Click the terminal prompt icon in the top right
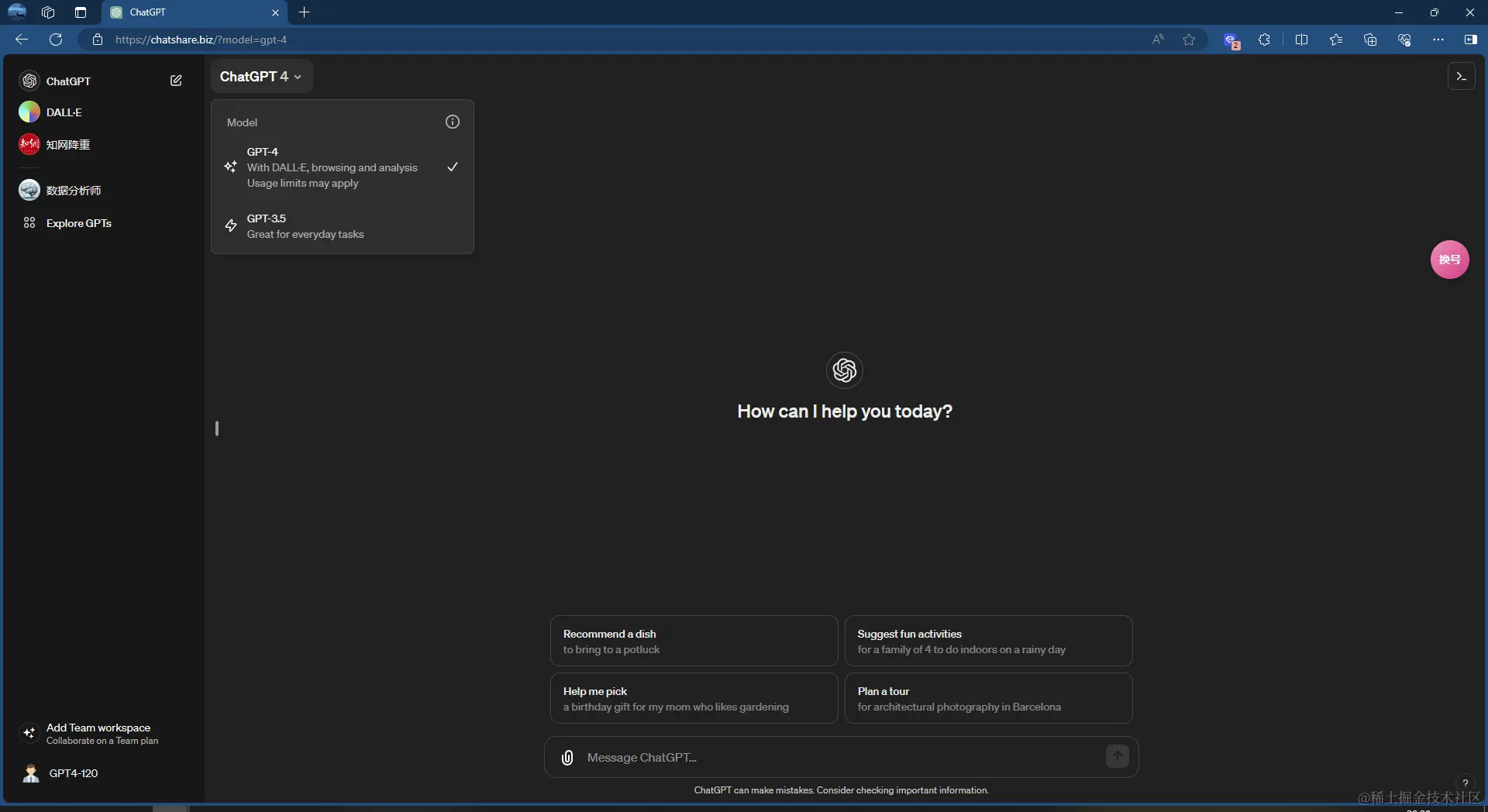The height and width of the screenshot is (812, 1488). pos(1461,76)
